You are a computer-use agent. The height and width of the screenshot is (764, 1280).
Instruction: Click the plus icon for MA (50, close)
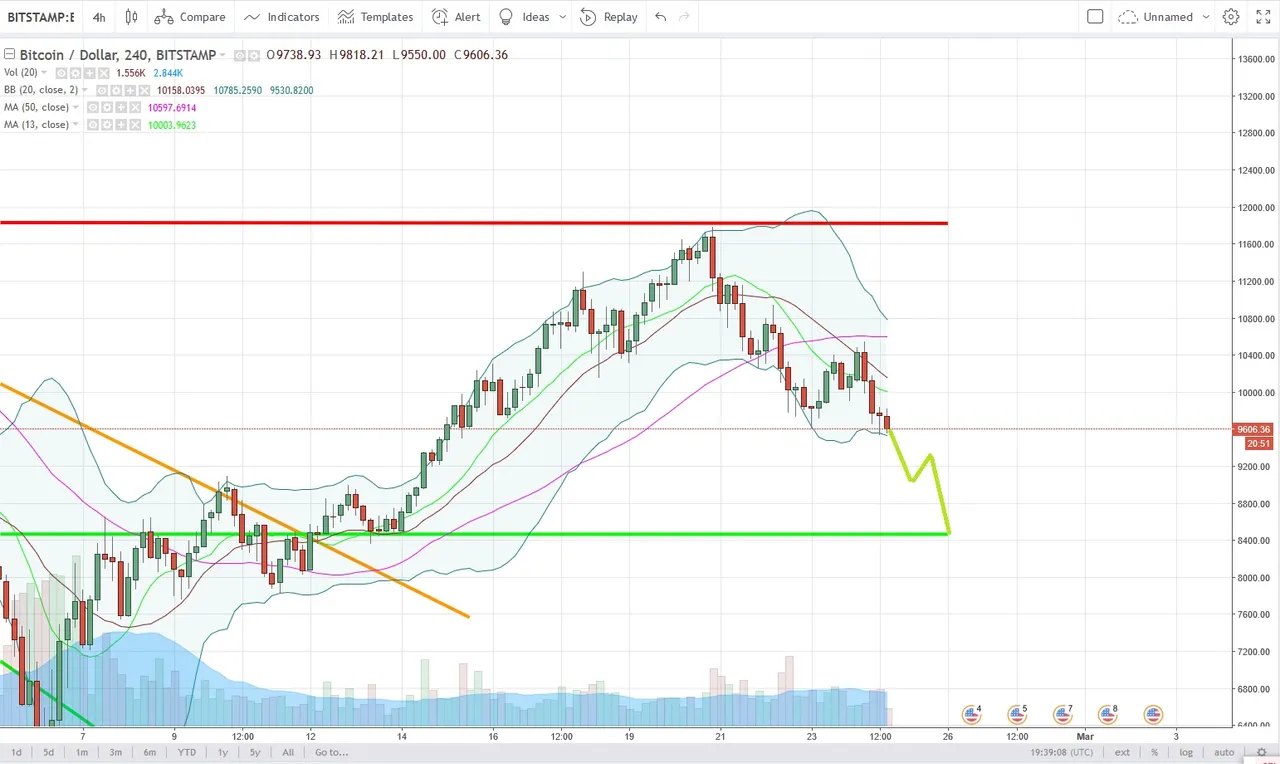point(121,108)
